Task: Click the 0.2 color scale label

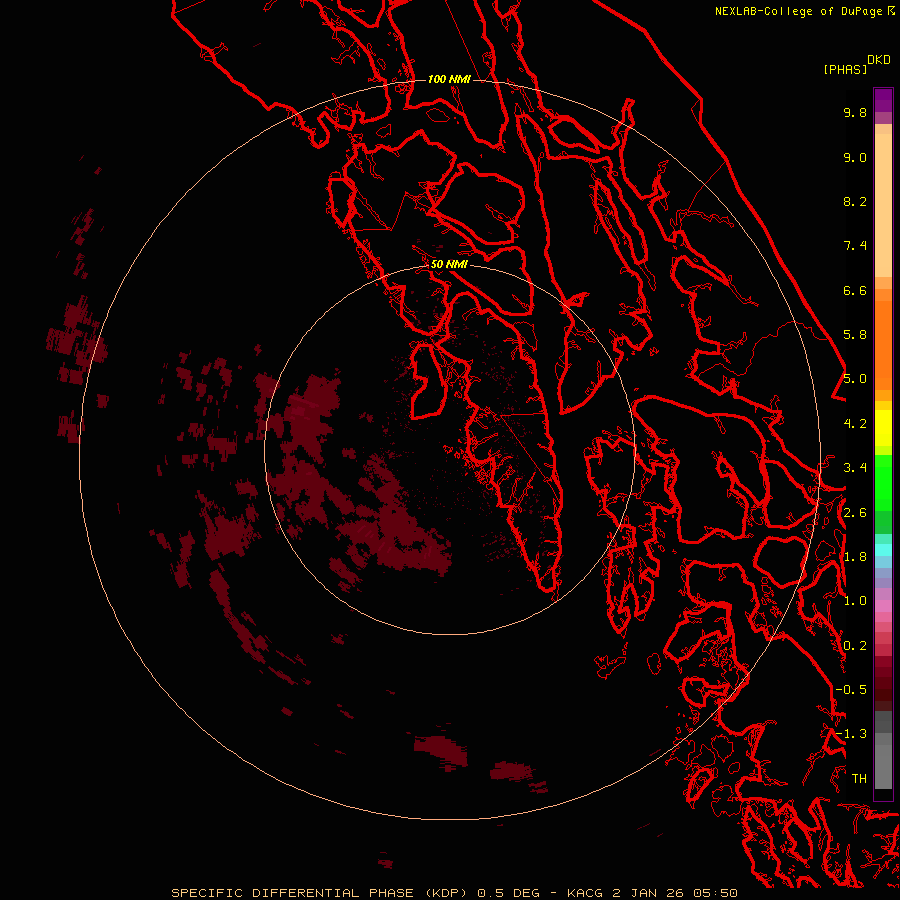Action: pyautogui.click(x=855, y=646)
